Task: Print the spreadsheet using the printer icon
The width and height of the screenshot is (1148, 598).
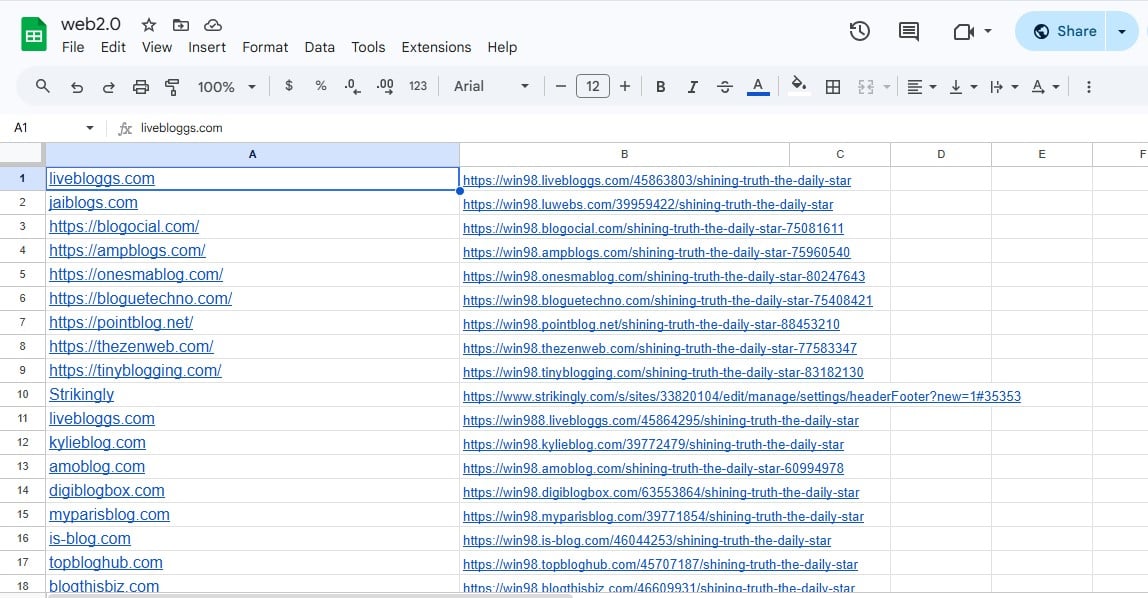Action: click(141, 87)
